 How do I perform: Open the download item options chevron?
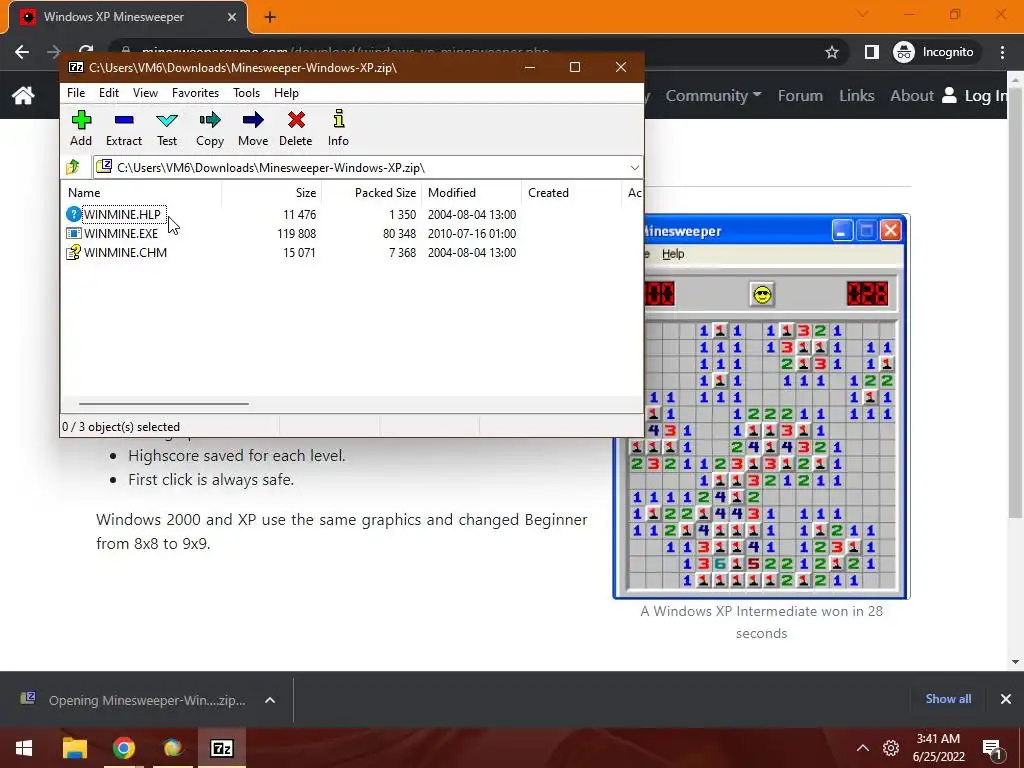tap(270, 700)
